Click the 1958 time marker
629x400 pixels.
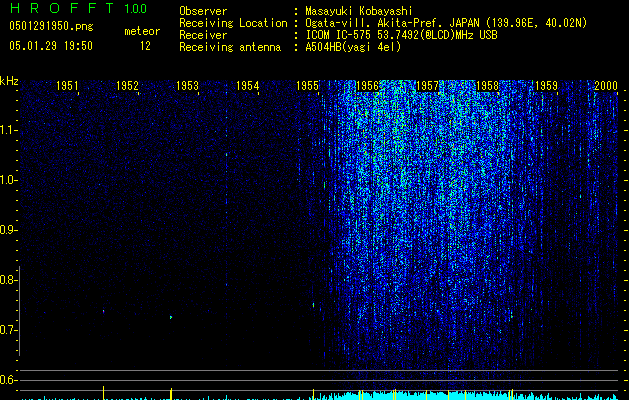(x=487, y=85)
